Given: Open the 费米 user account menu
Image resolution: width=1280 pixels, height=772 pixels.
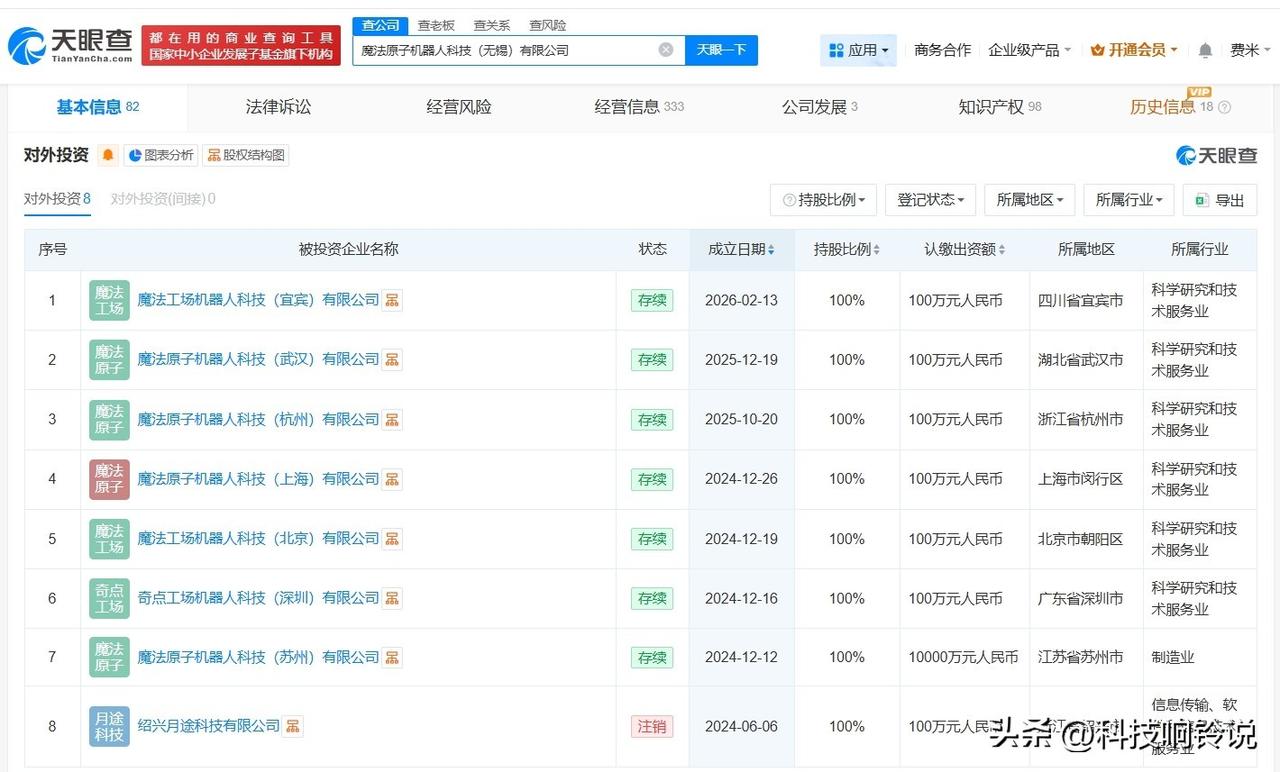Looking at the screenshot, I should (1250, 50).
